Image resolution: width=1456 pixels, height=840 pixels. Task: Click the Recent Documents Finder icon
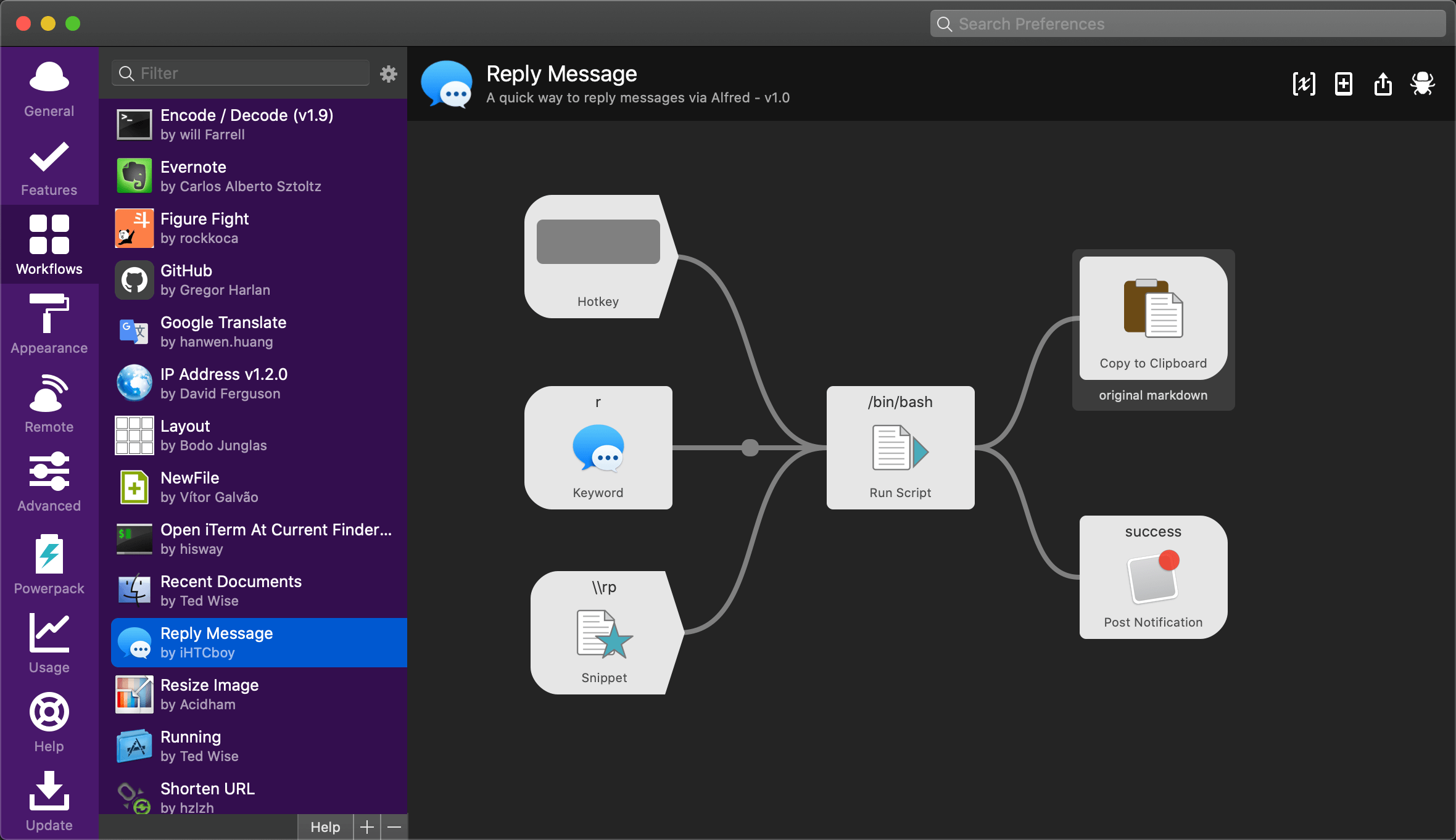coord(134,591)
